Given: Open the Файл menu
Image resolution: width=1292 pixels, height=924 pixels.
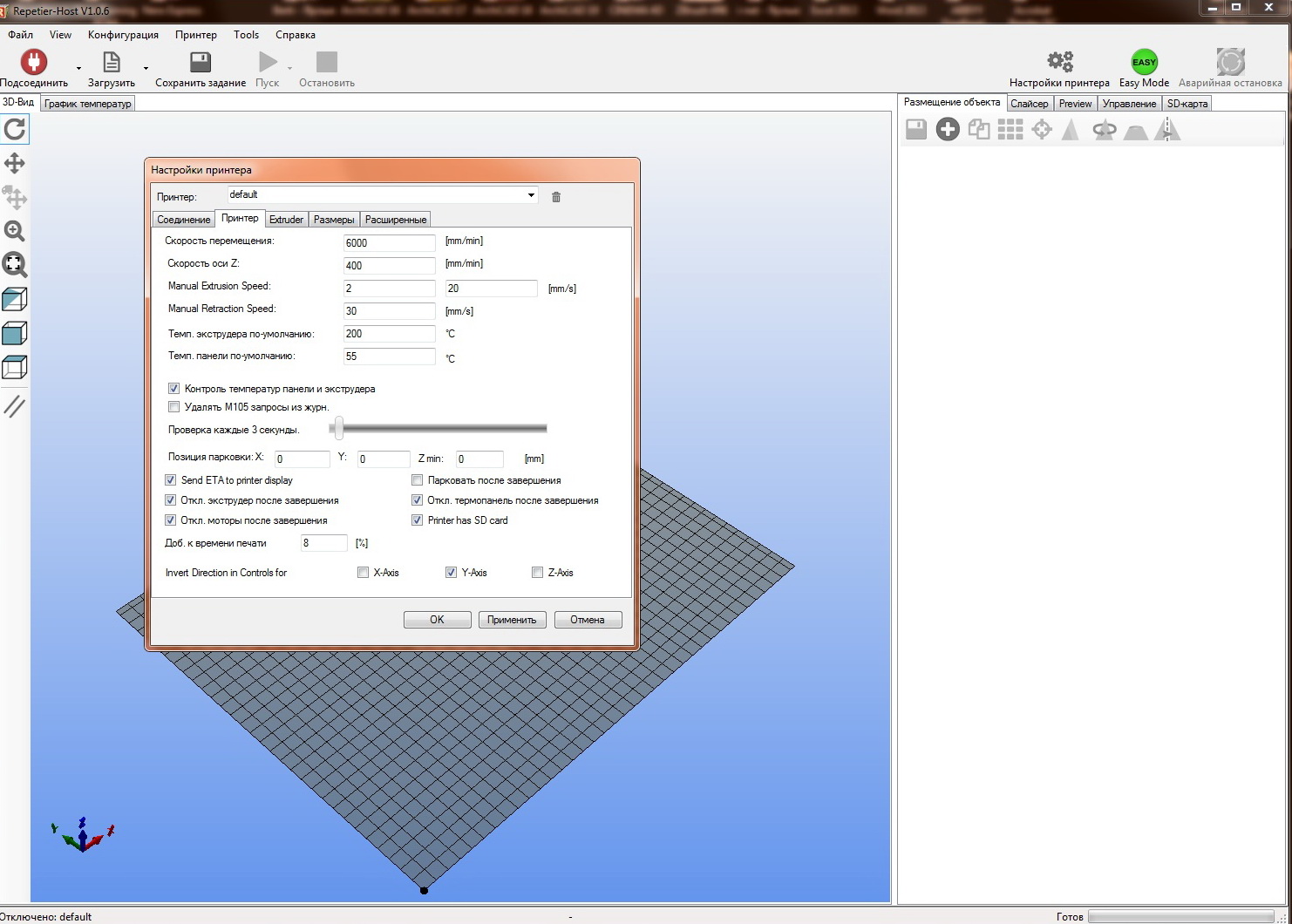Looking at the screenshot, I should pyautogui.click(x=20, y=35).
